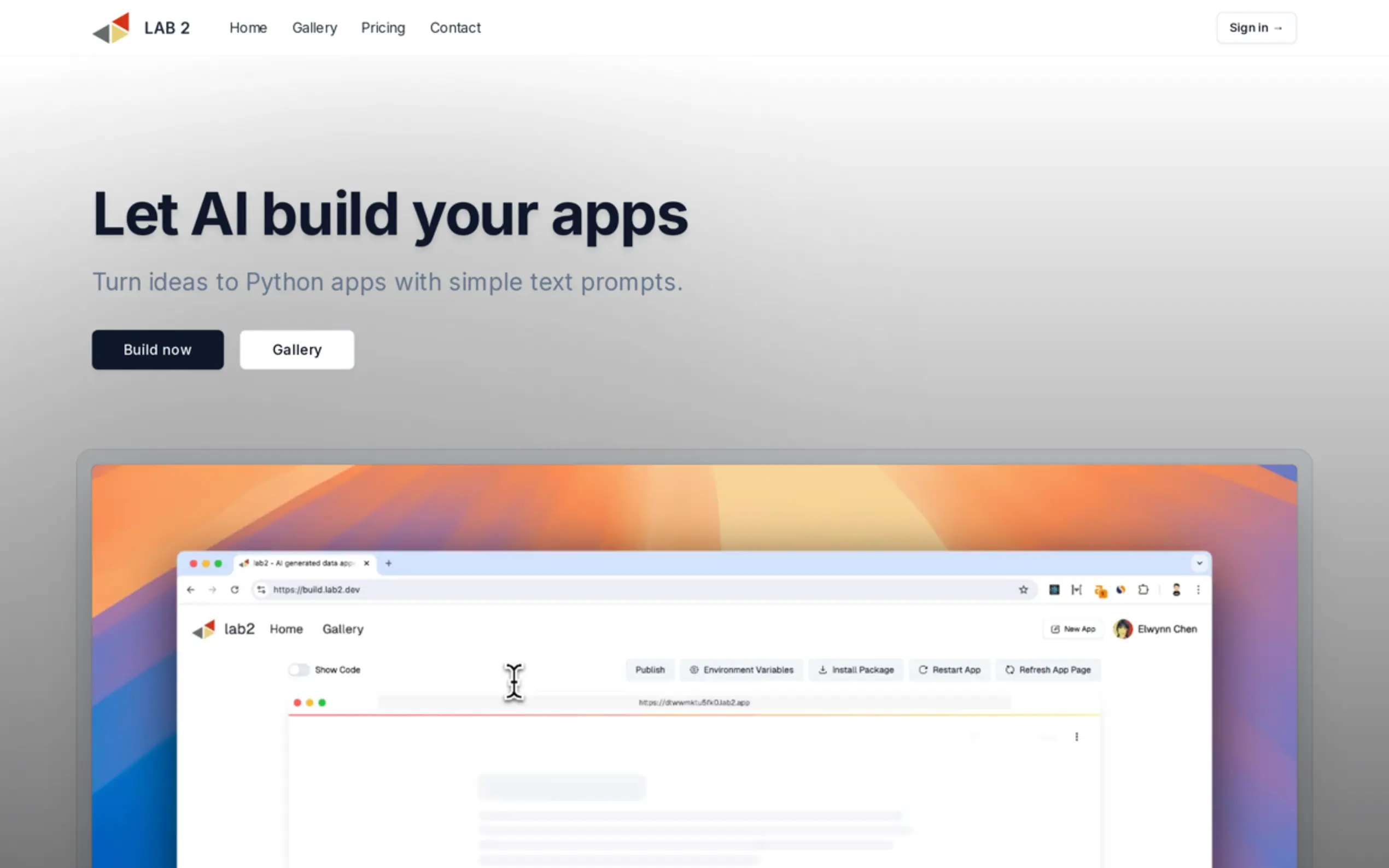The height and width of the screenshot is (868, 1389).
Task: Click the Restart App button
Action: [949, 670]
